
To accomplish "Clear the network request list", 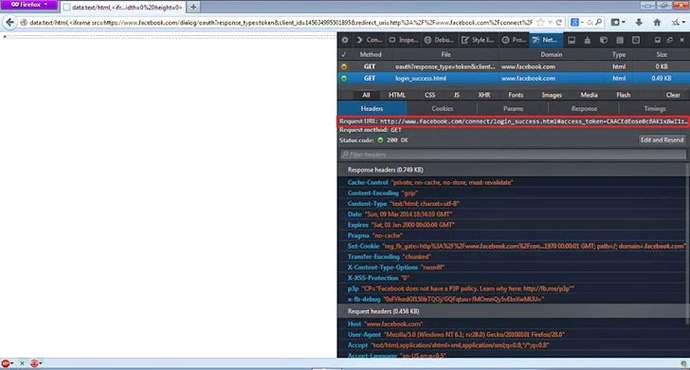I will pos(673,95).
